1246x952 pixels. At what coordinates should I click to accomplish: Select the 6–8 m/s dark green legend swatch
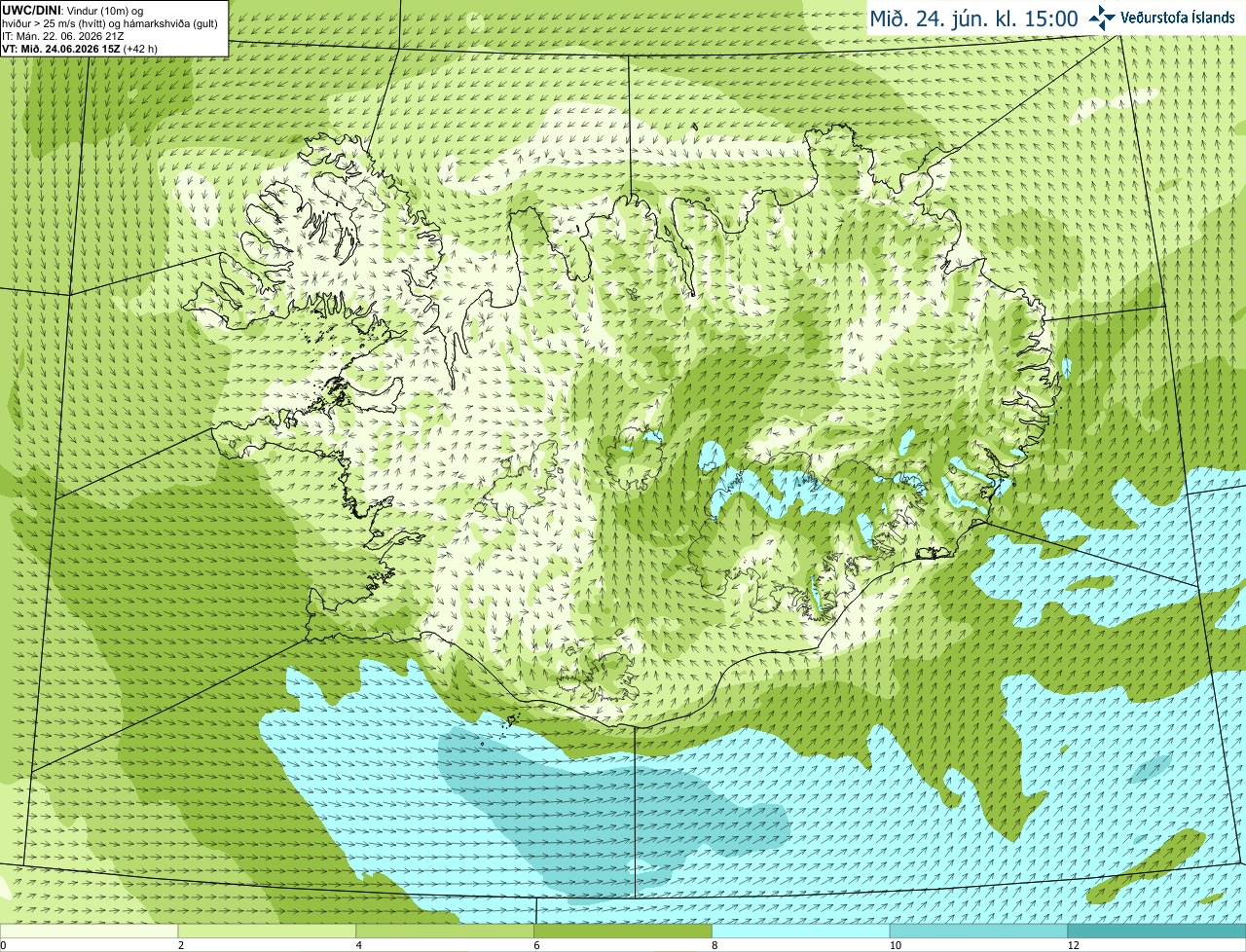[x=623, y=931]
